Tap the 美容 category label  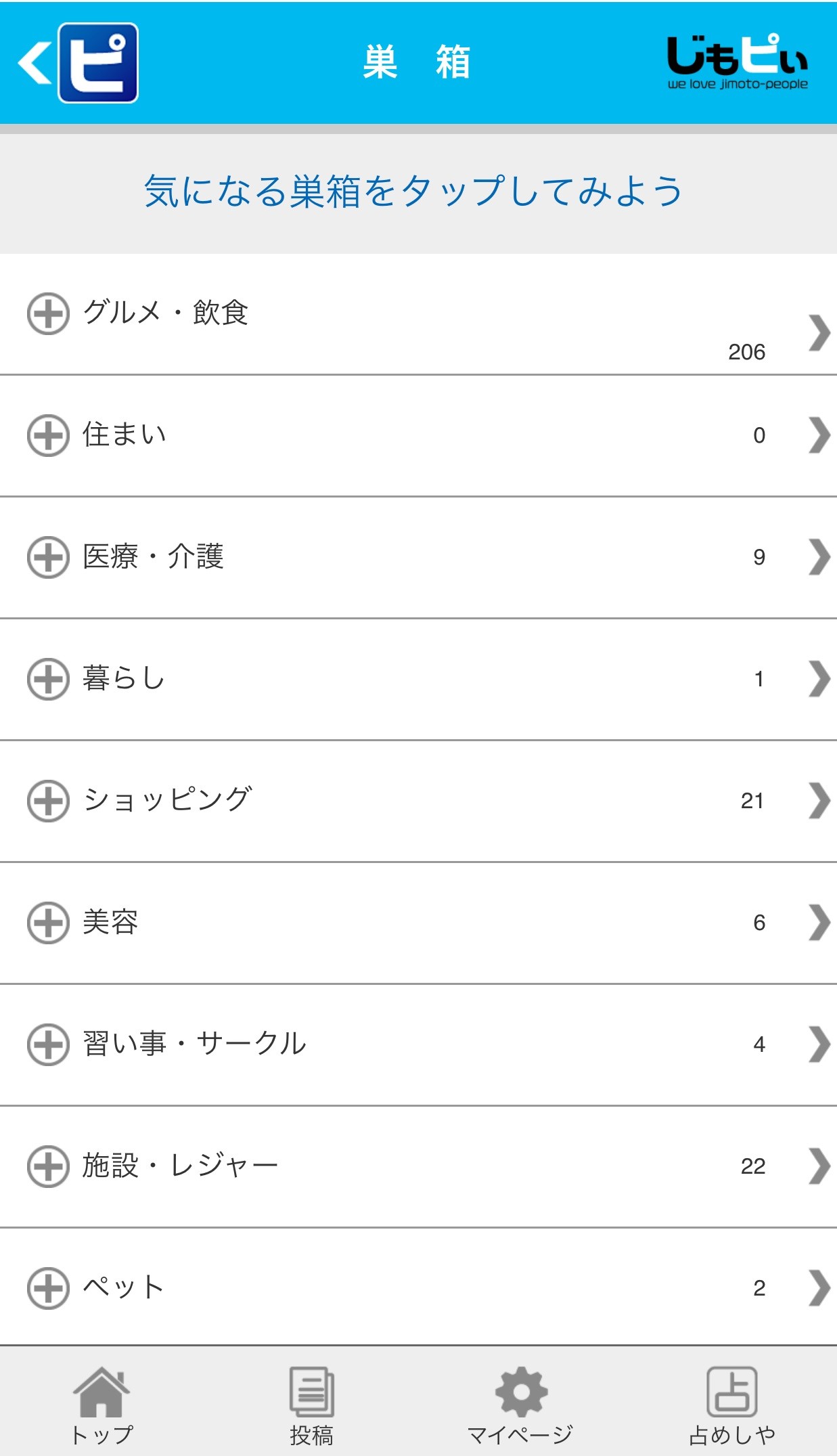click(110, 922)
